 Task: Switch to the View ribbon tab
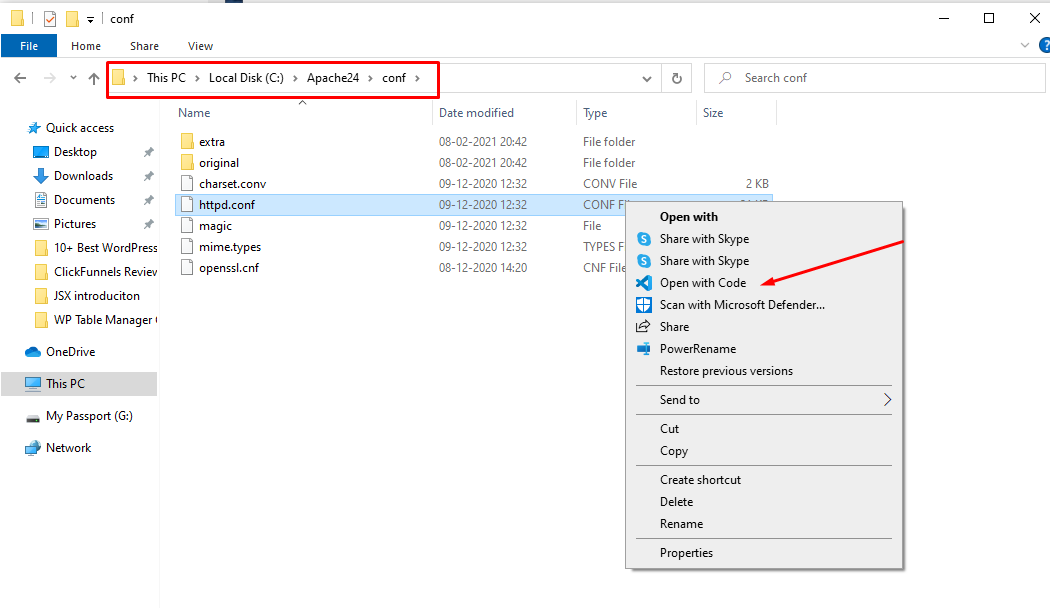pos(200,46)
